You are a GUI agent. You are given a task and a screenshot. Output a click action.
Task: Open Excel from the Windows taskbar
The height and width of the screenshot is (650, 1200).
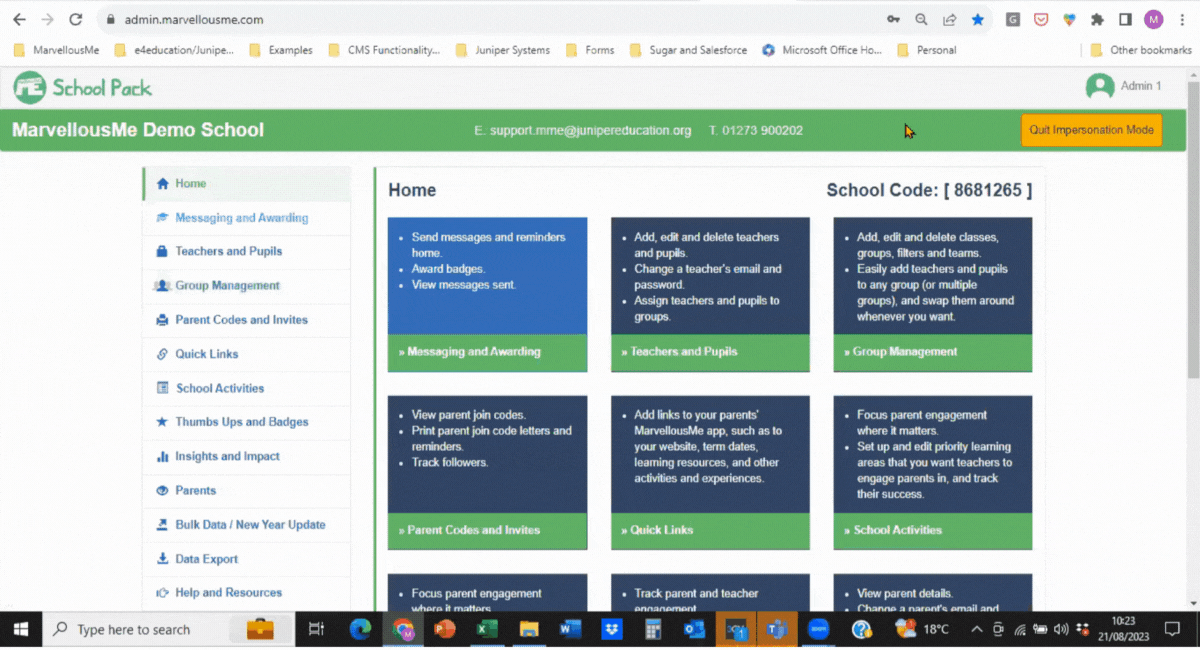click(x=487, y=630)
